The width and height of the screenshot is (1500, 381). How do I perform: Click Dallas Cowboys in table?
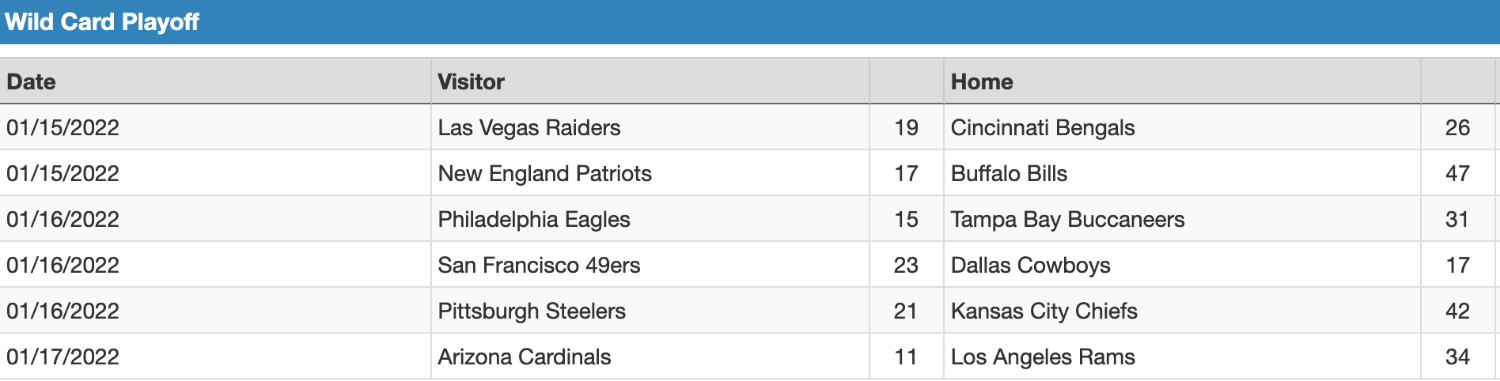1031,266
